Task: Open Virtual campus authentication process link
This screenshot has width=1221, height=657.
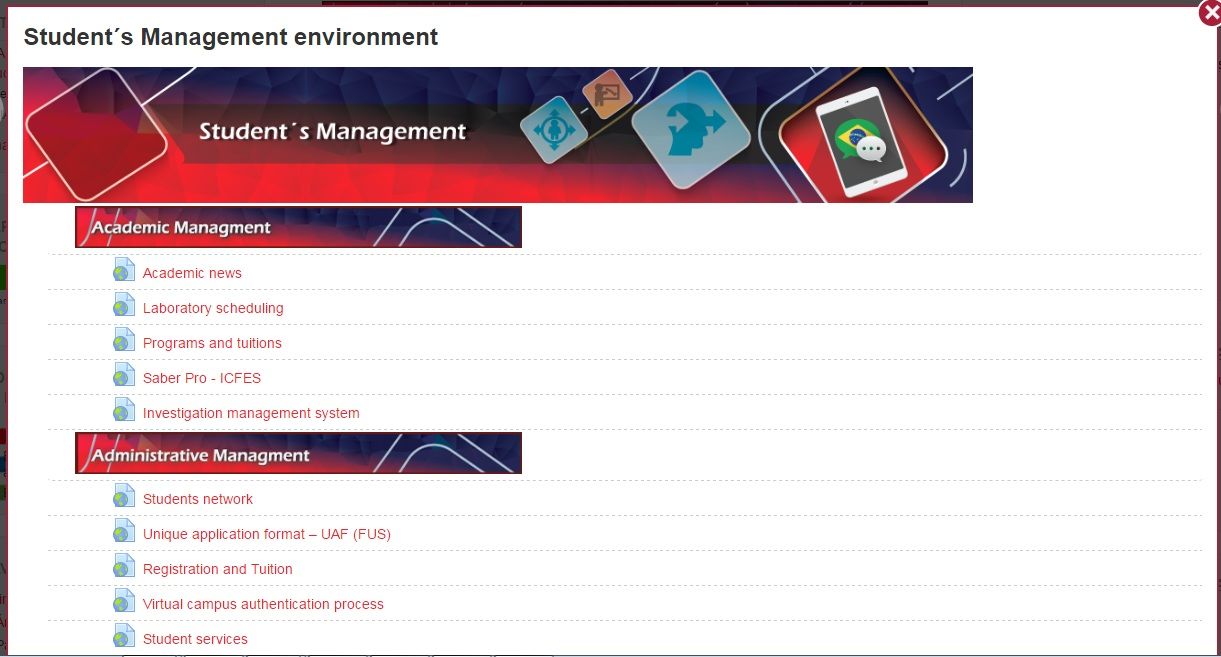Action: pyautogui.click(x=263, y=604)
